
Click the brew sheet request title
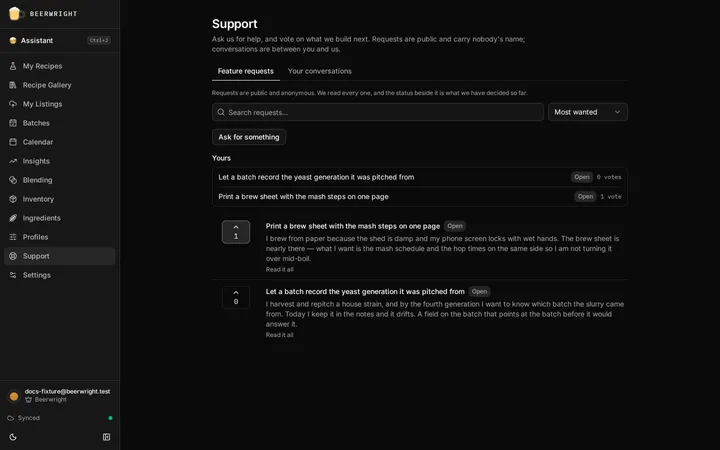click(353, 226)
